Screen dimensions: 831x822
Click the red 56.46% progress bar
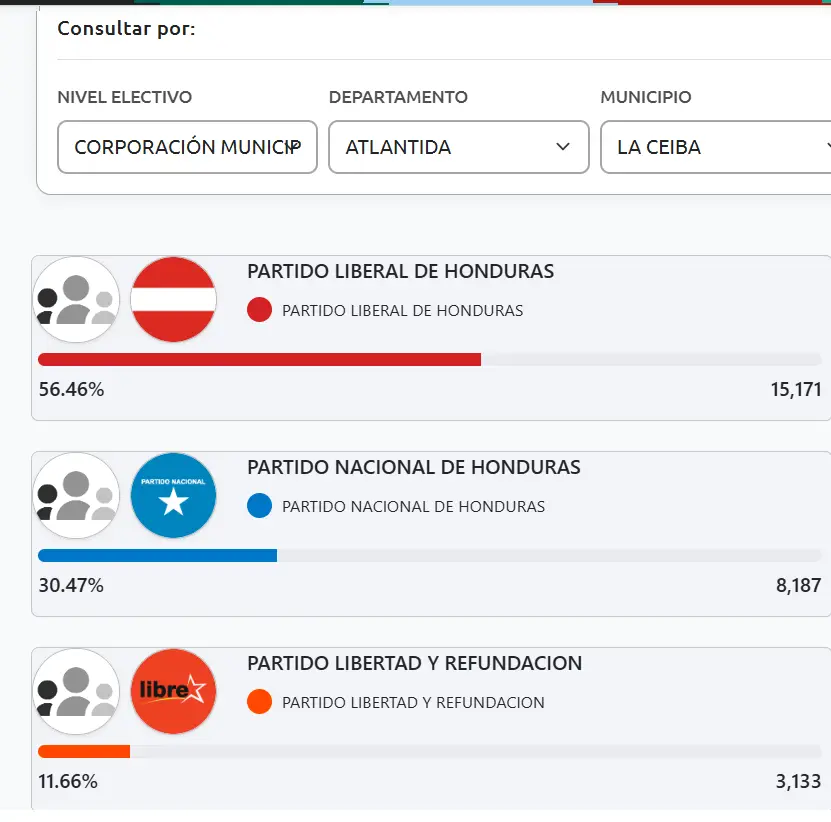(x=259, y=360)
